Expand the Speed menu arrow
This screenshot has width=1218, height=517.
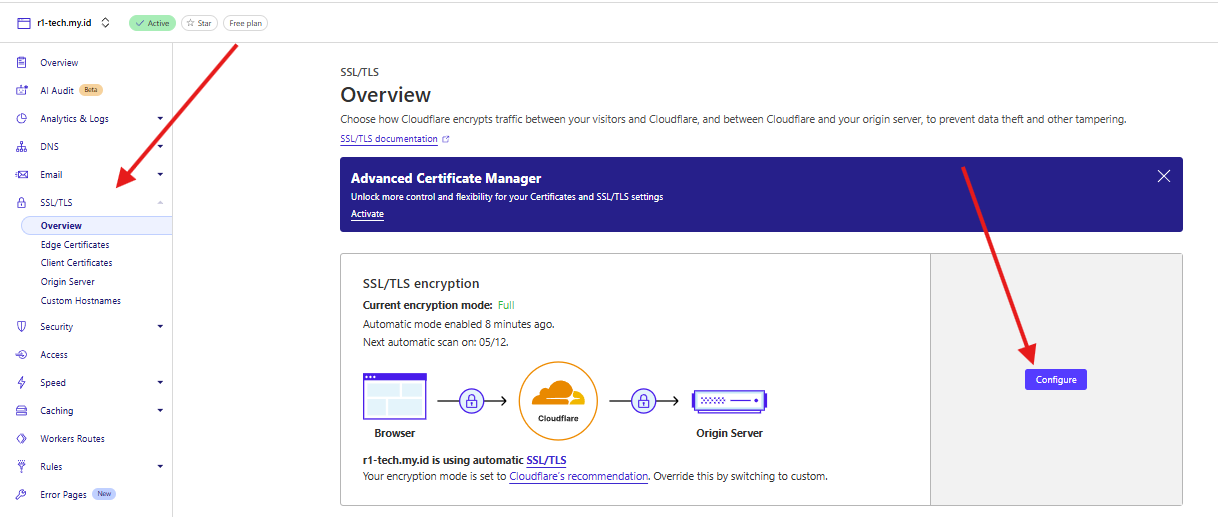160,383
